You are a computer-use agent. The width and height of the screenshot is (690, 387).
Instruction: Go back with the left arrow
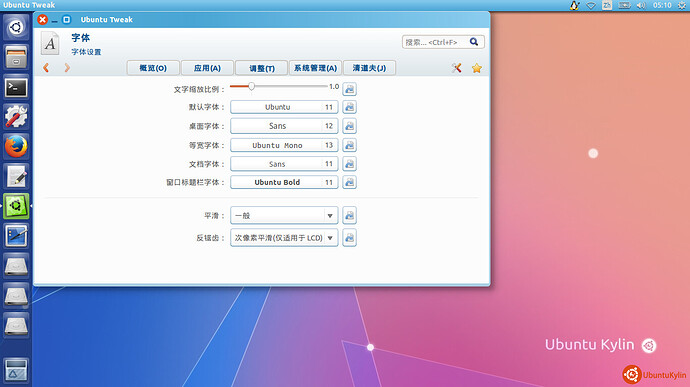pos(46,68)
